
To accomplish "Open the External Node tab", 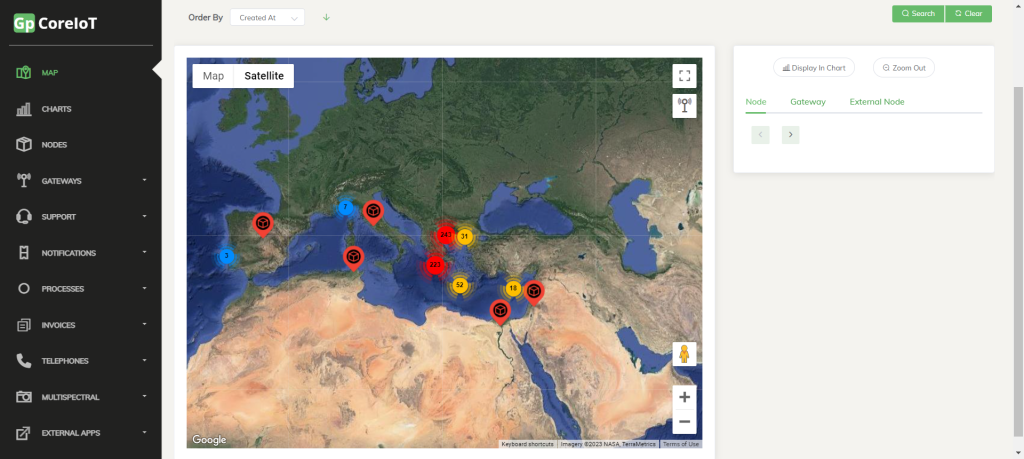I will tap(876, 102).
